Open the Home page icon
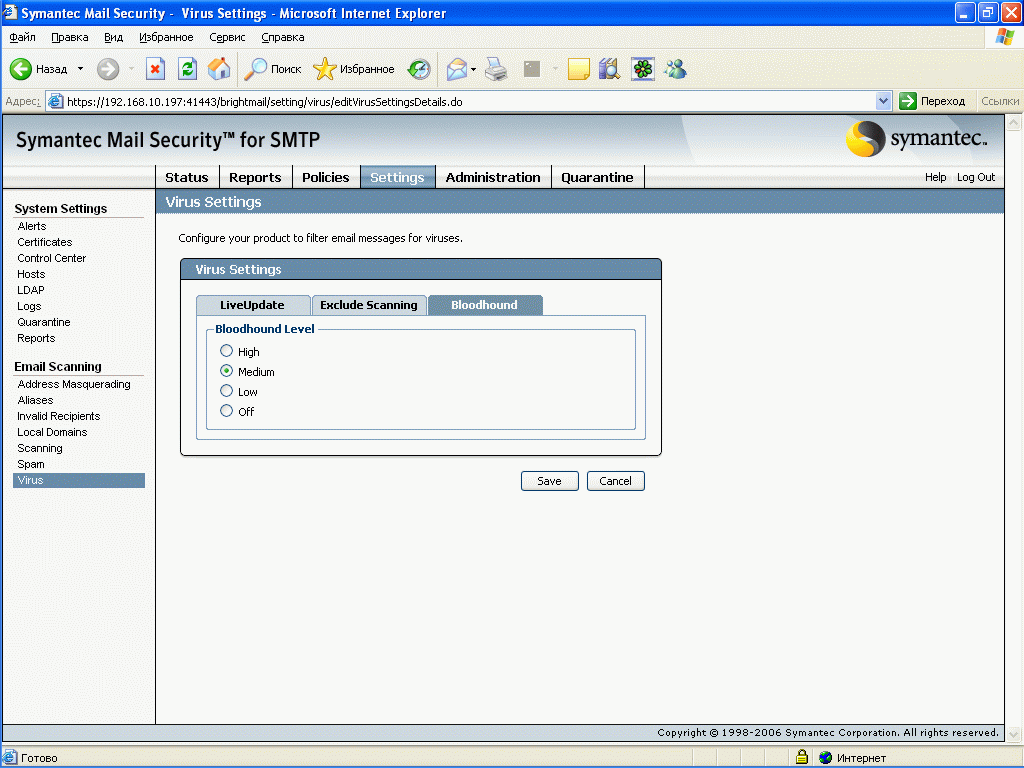The height and width of the screenshot is (768, 1024). (219, 69)
